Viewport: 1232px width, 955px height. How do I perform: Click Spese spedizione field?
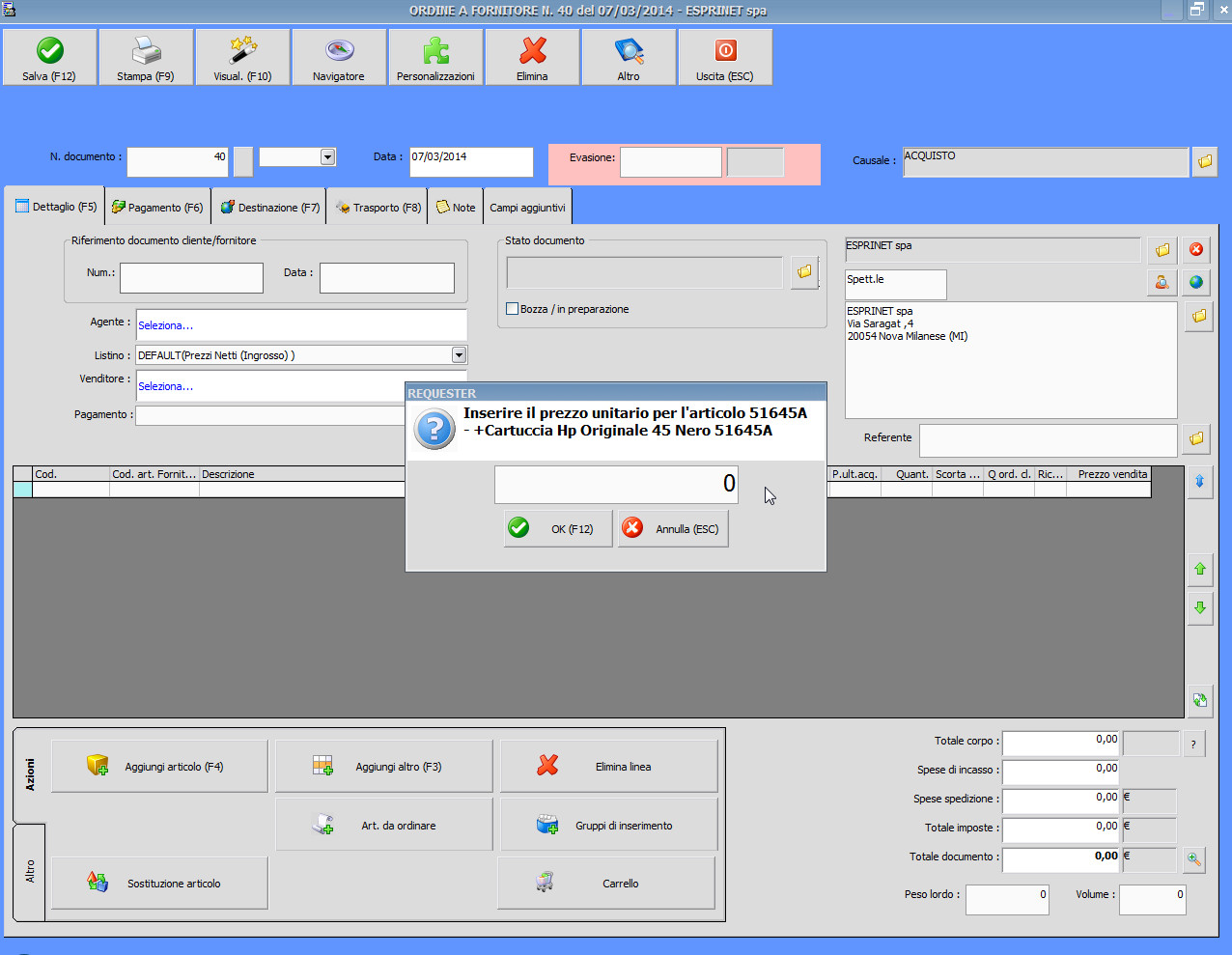[1062, 801]
